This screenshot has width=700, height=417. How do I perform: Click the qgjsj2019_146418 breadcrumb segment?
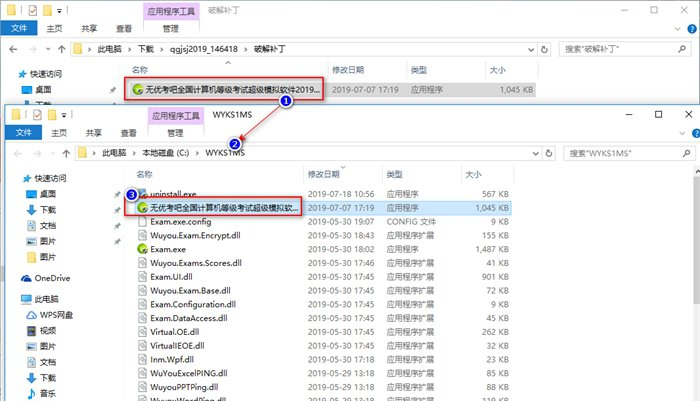click(204, 49)
